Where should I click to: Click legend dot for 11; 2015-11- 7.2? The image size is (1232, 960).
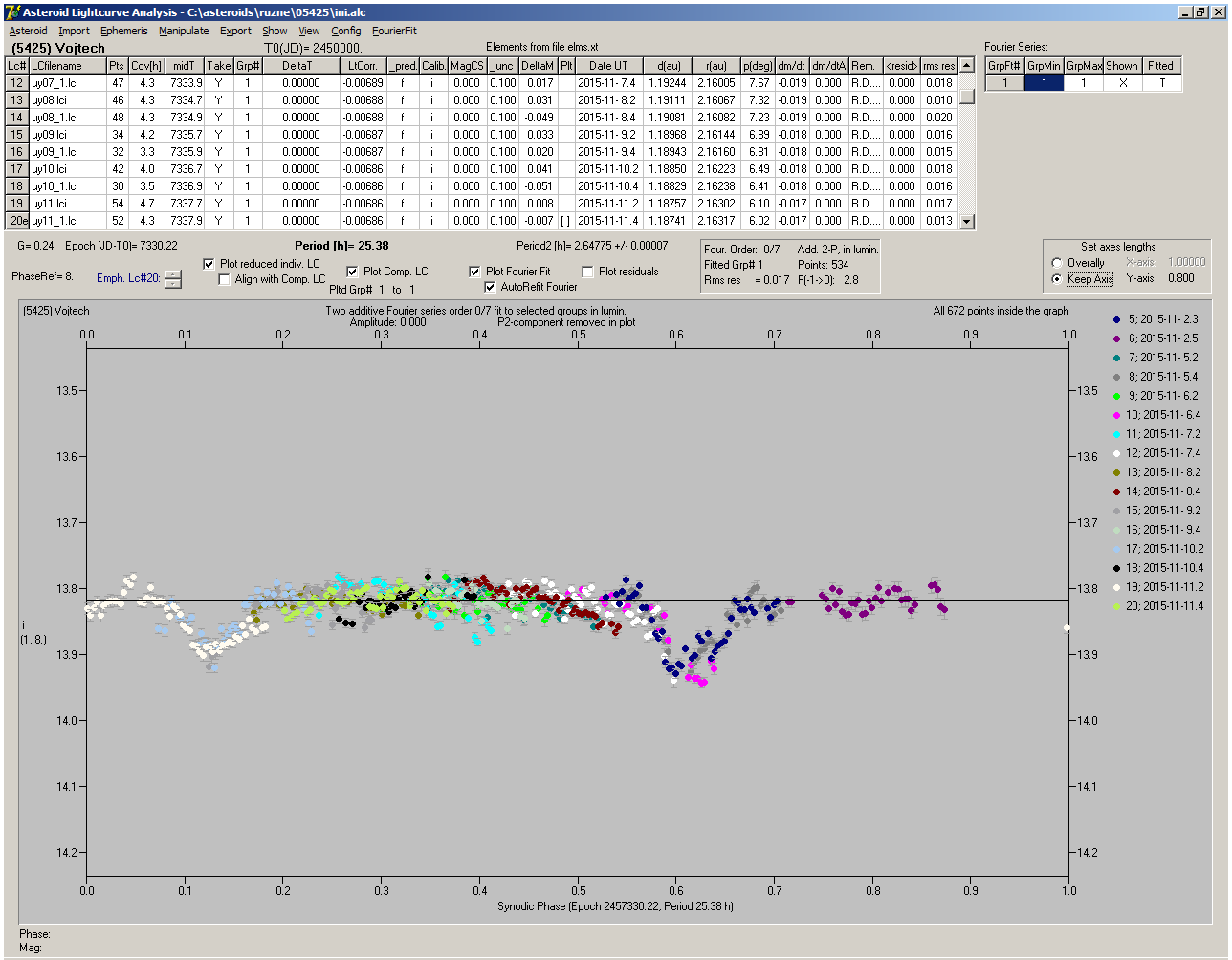[x=1117, y=434]
